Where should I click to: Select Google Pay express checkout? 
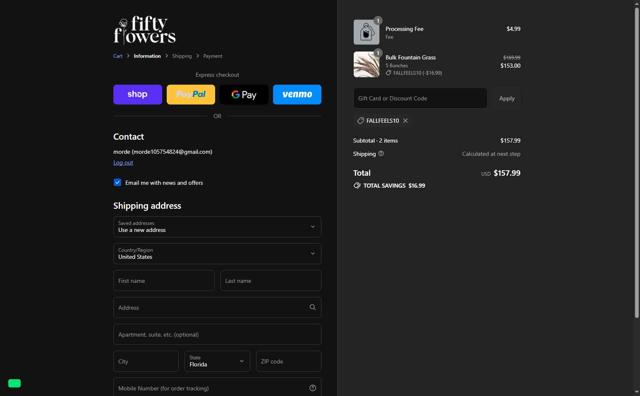coord(244,94)
